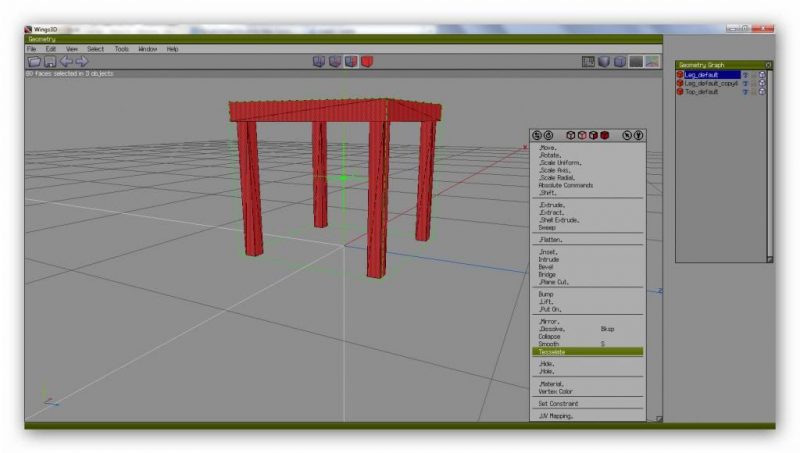Open the Tools menu

(122, 49)
